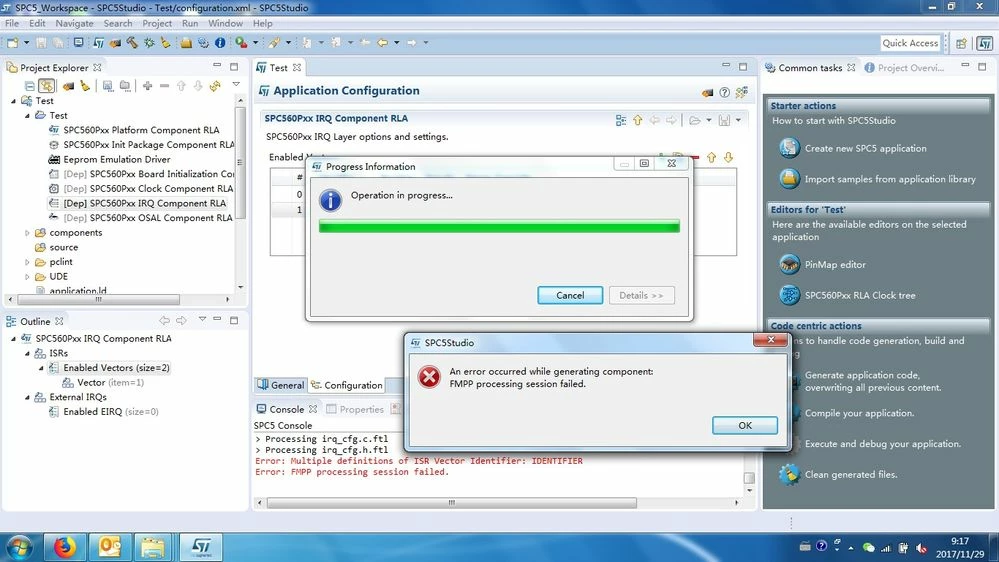Open Firefox from the taskbar

(x=64, y=547)
